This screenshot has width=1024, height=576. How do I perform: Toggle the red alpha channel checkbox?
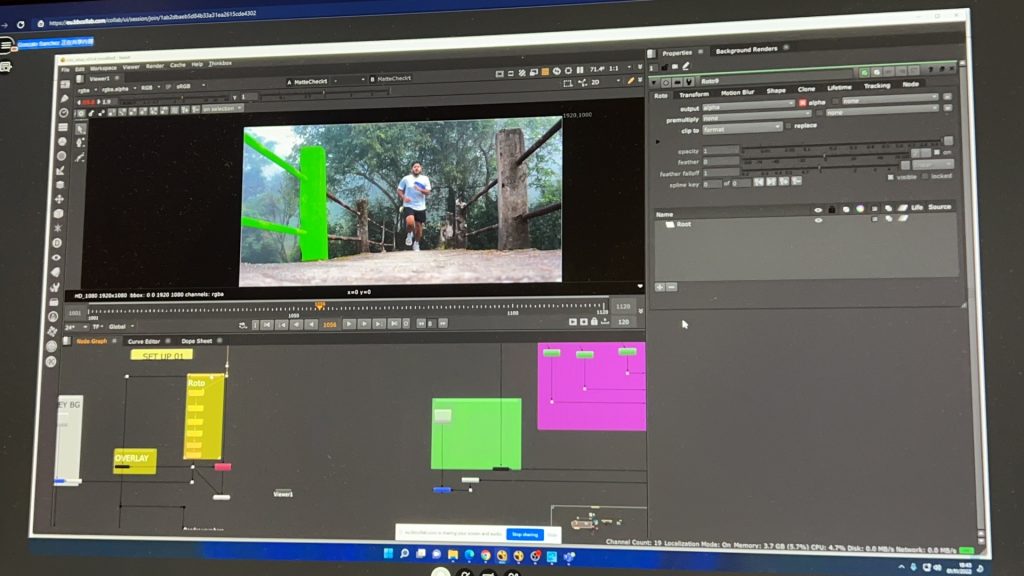(x=803, y=103)
